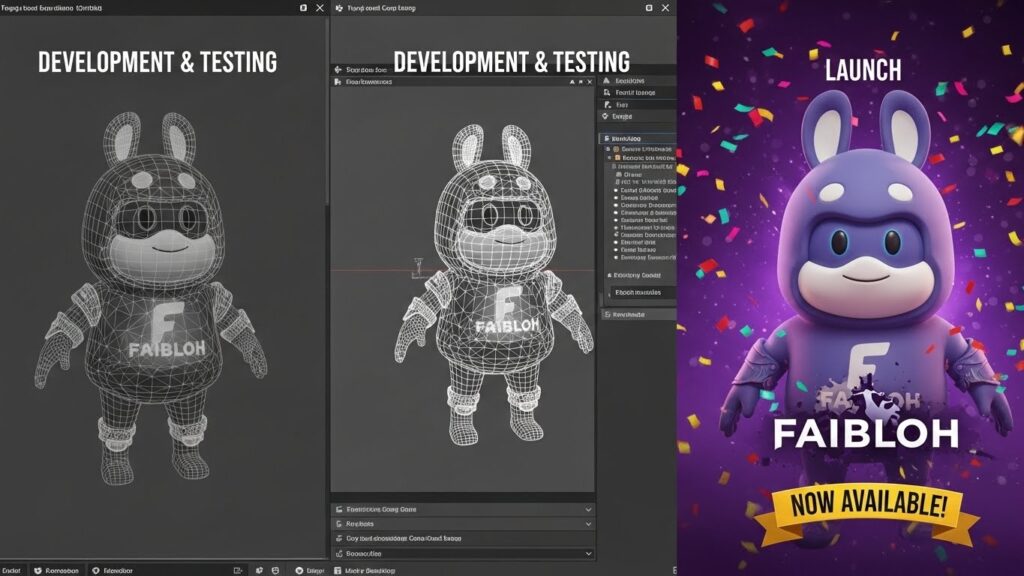Expand the second bottom panel row via its chevron
1024x576 pixels.
tap(587, 524)
